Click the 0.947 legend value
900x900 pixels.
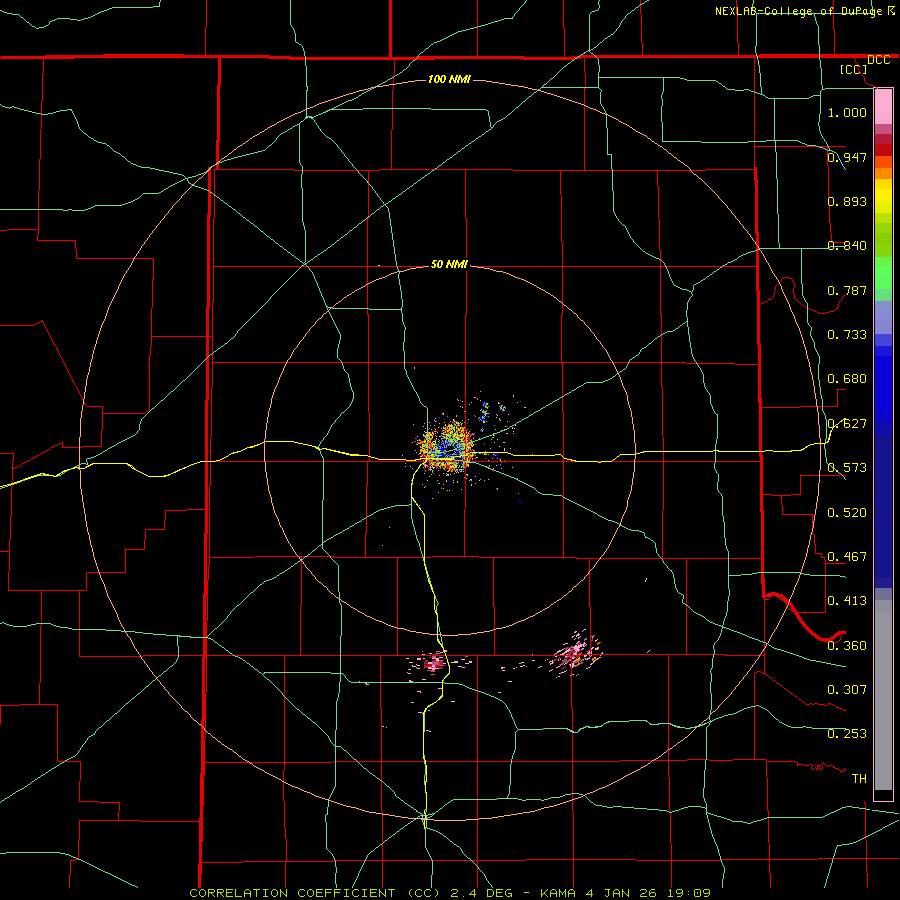[847, 157]
